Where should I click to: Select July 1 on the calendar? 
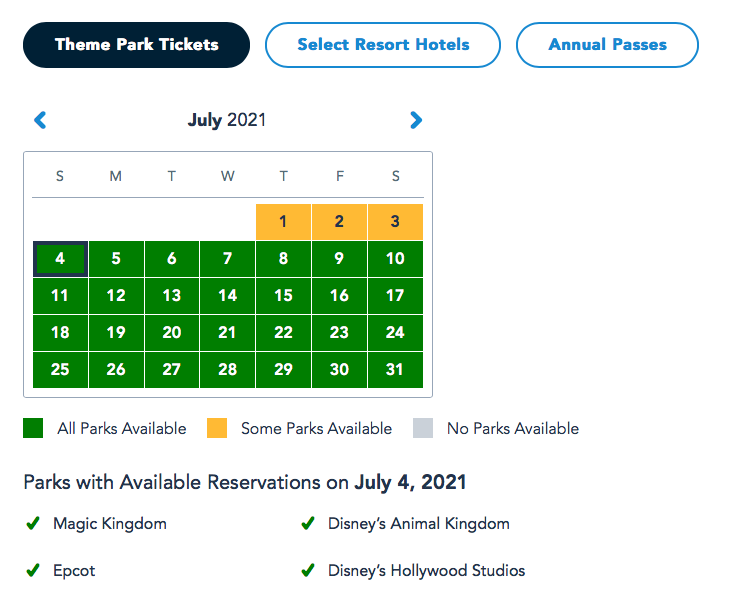tap(284, 222)
